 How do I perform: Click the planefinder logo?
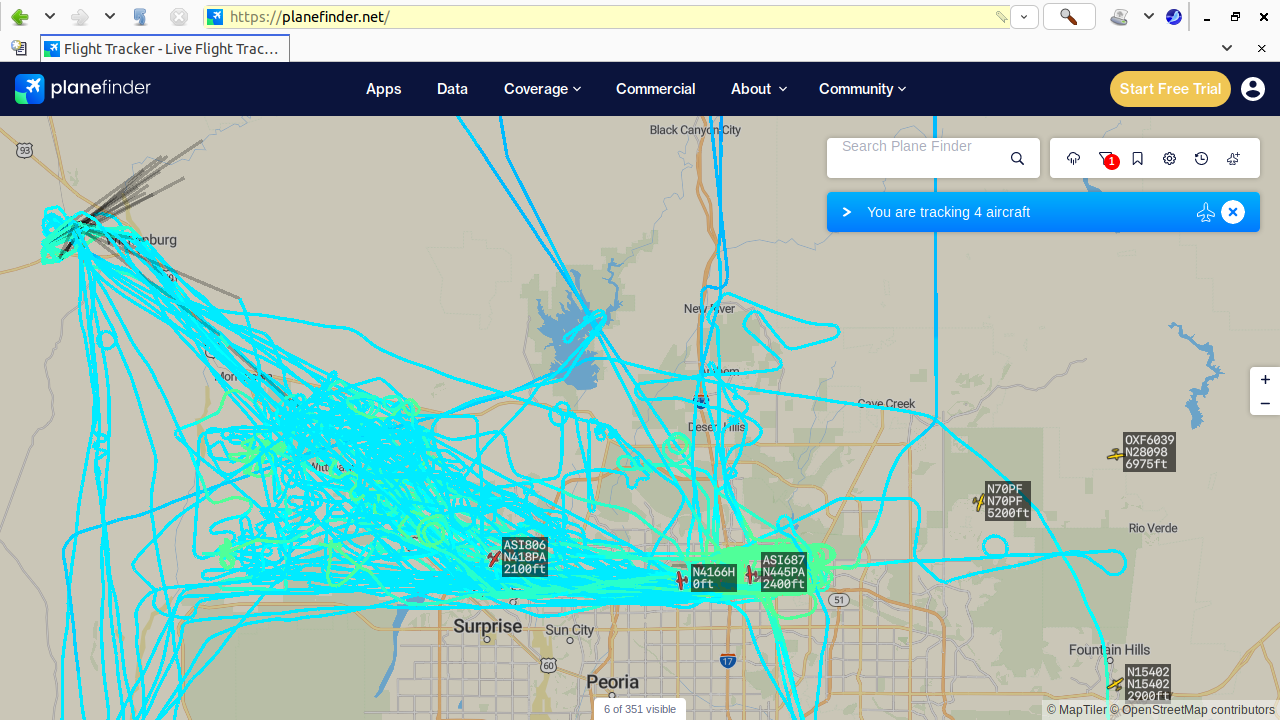tap(83, 89)
